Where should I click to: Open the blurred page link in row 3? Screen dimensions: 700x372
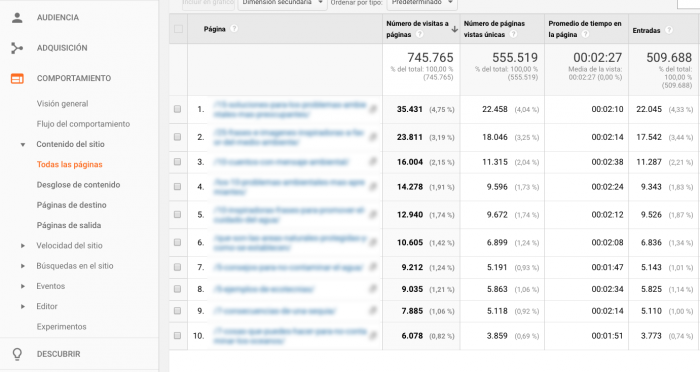click(281, 162)
